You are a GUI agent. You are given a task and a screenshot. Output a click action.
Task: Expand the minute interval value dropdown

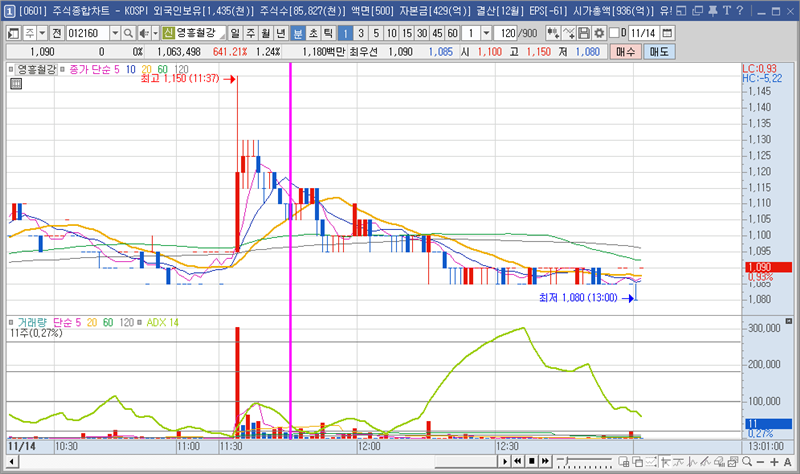click(x=487, y=33)
